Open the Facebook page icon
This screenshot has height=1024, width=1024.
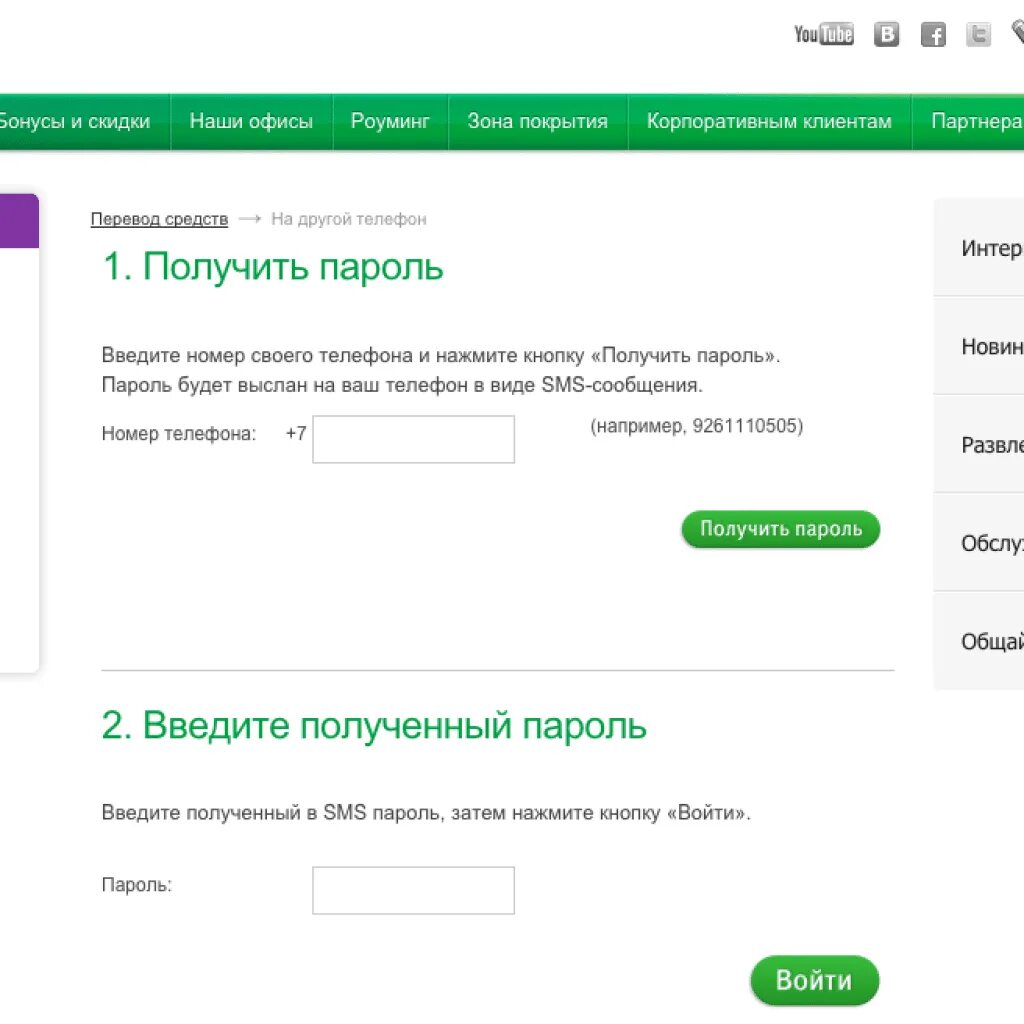coord(933,33)
